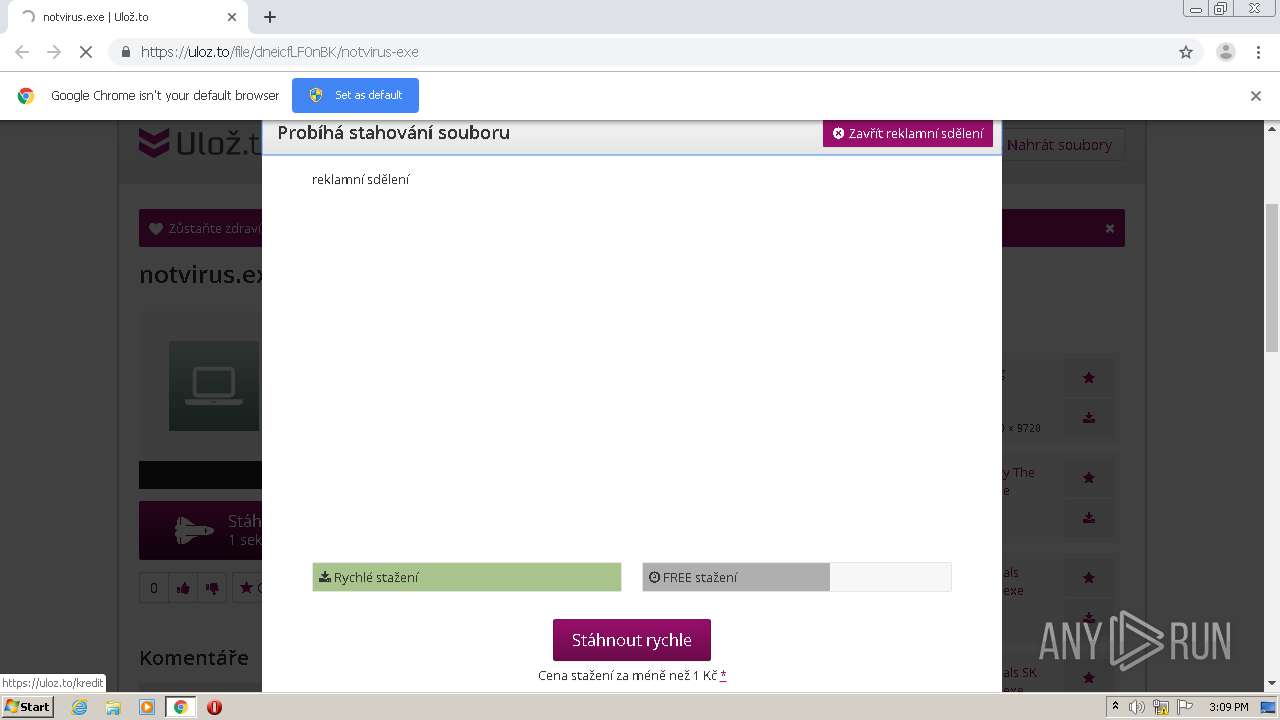This screenshot has height=720, width=1280.
Task: Go back to the previous page
Action: (x=22, y=52)
